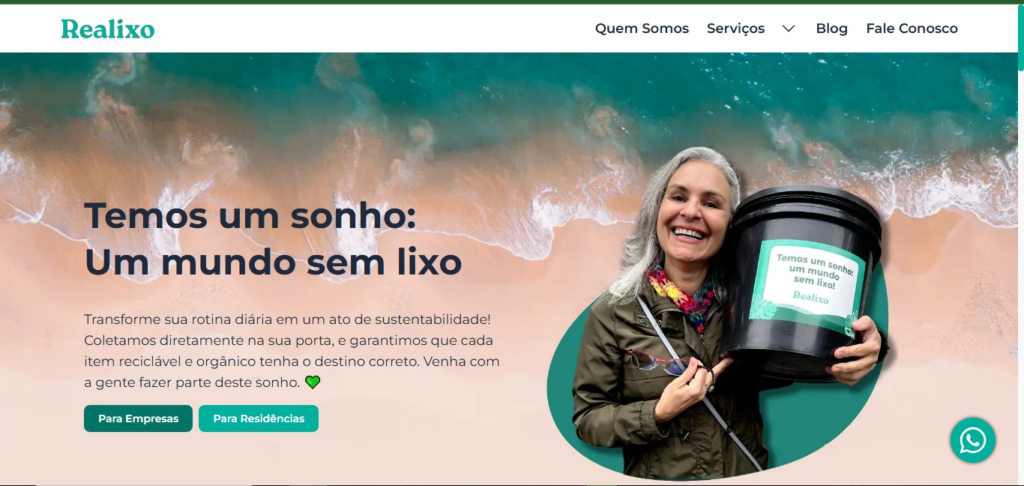Image resolution: width=1024 pixels, height=486 pixels.
Task: Click the green heart emoji
Action: coord(313,382)
